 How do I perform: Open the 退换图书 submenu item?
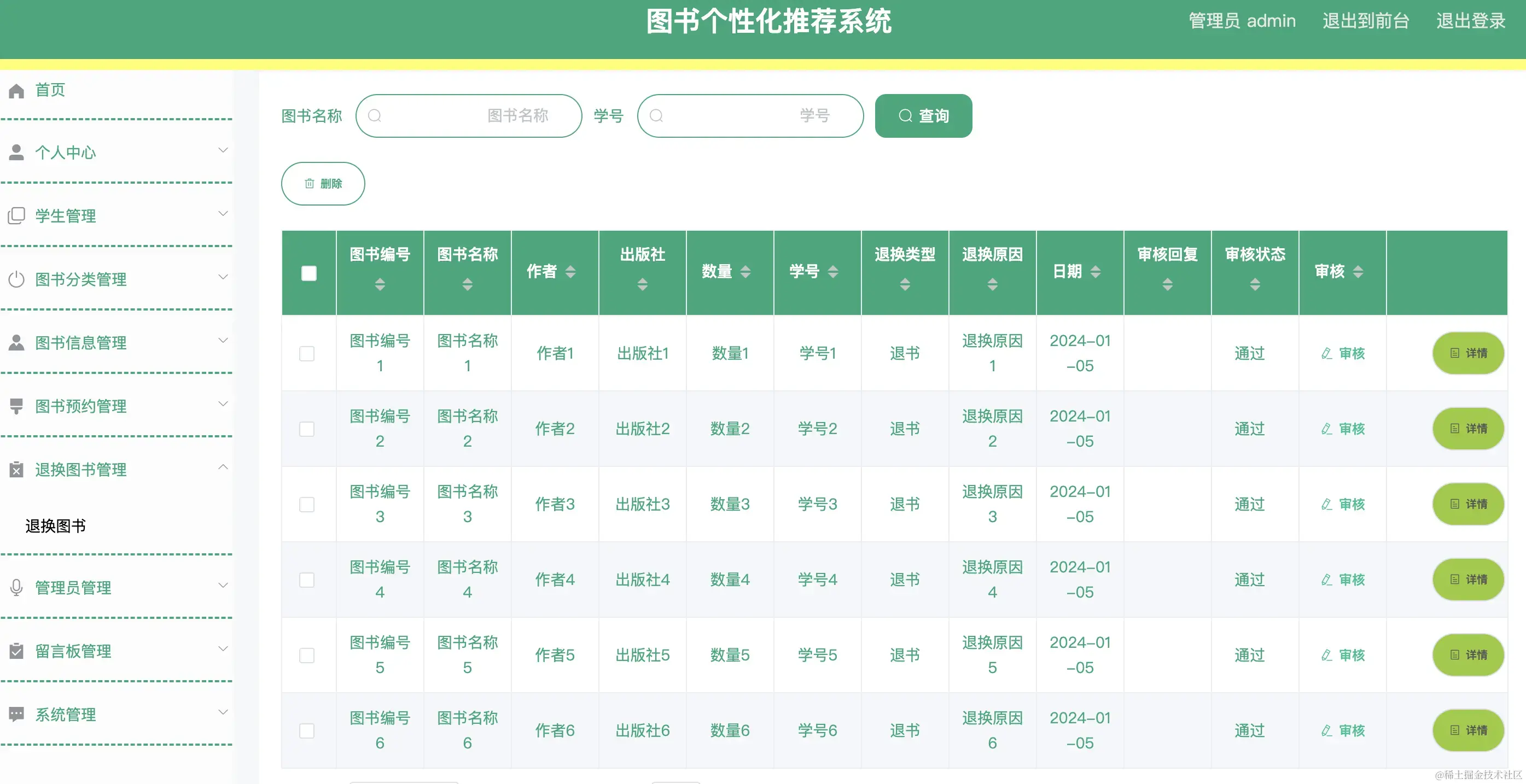click(55, 526)
